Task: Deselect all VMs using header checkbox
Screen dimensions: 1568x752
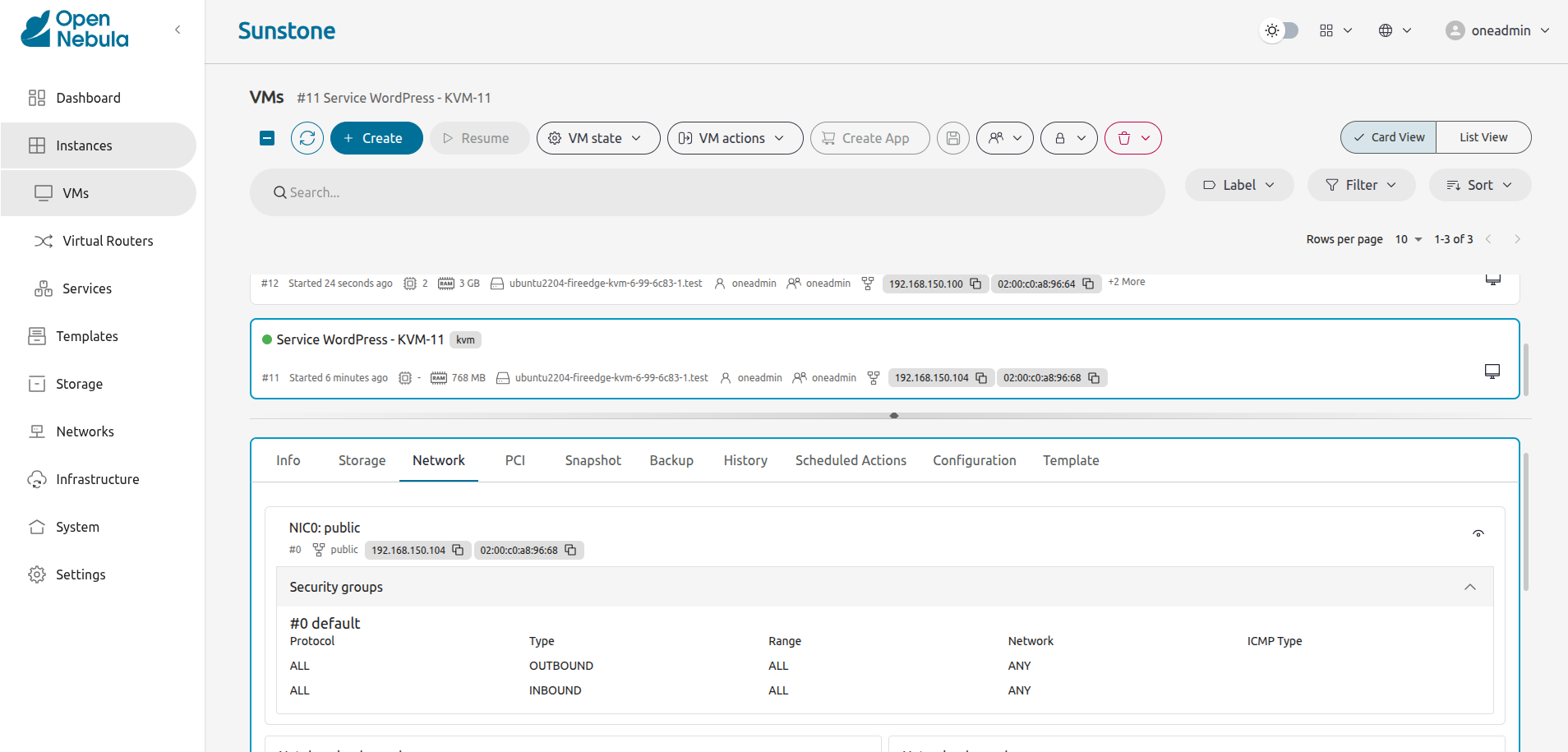Action: [267, 138]
